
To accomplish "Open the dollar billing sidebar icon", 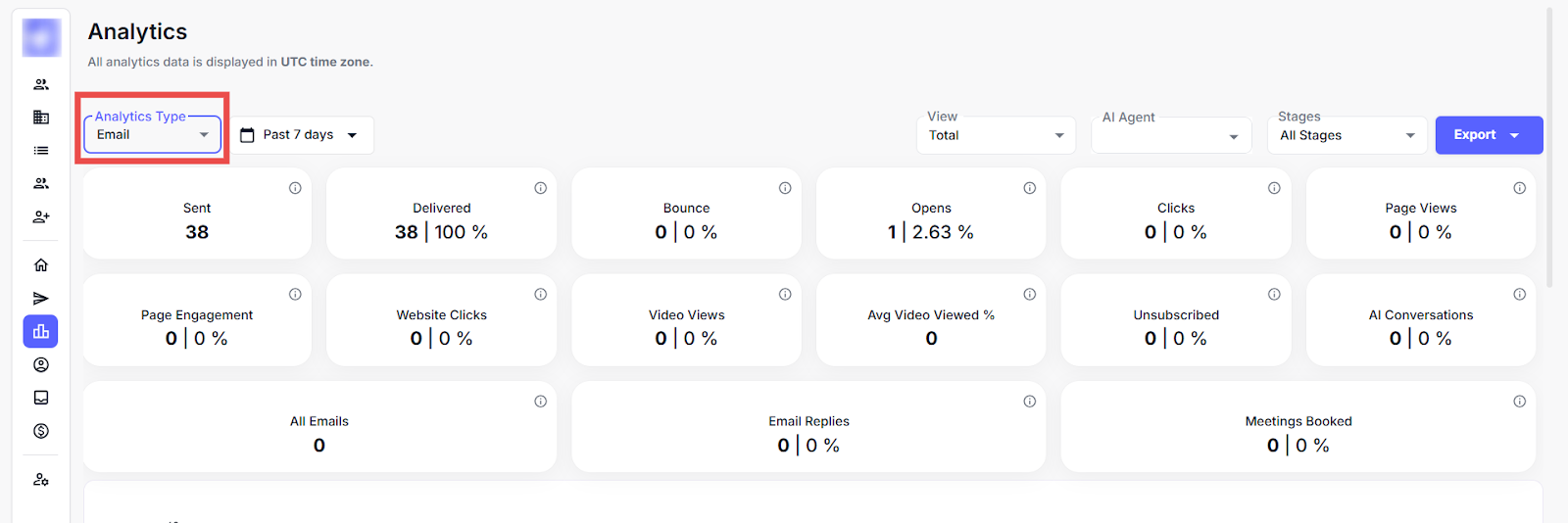I will 41,431.
